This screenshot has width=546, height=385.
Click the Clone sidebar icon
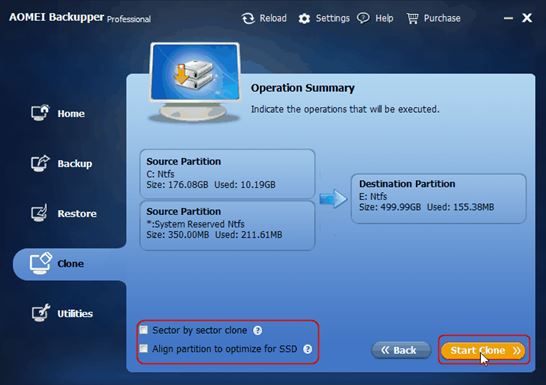click(x=41, y=263)
